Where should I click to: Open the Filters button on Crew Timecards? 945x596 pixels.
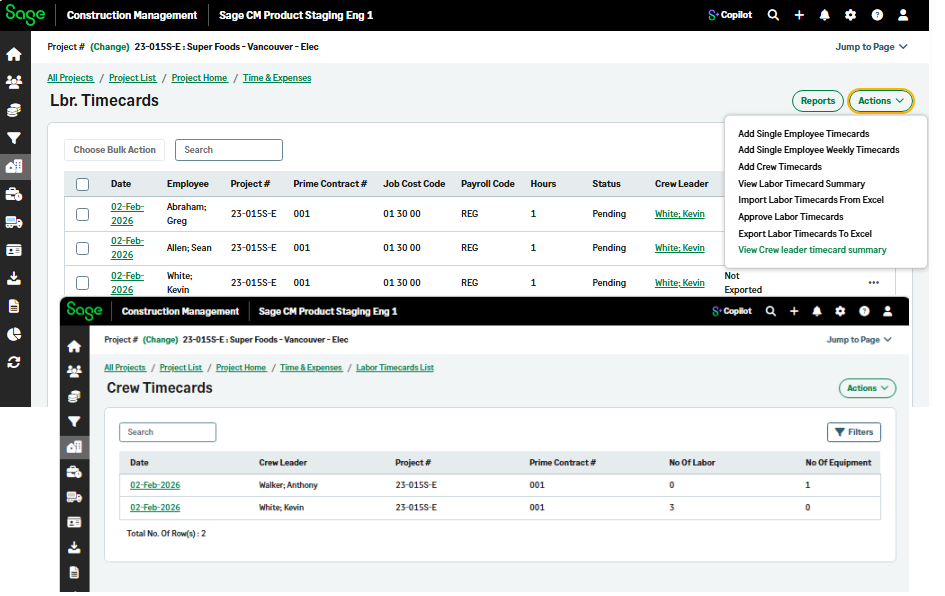[853, 432]
